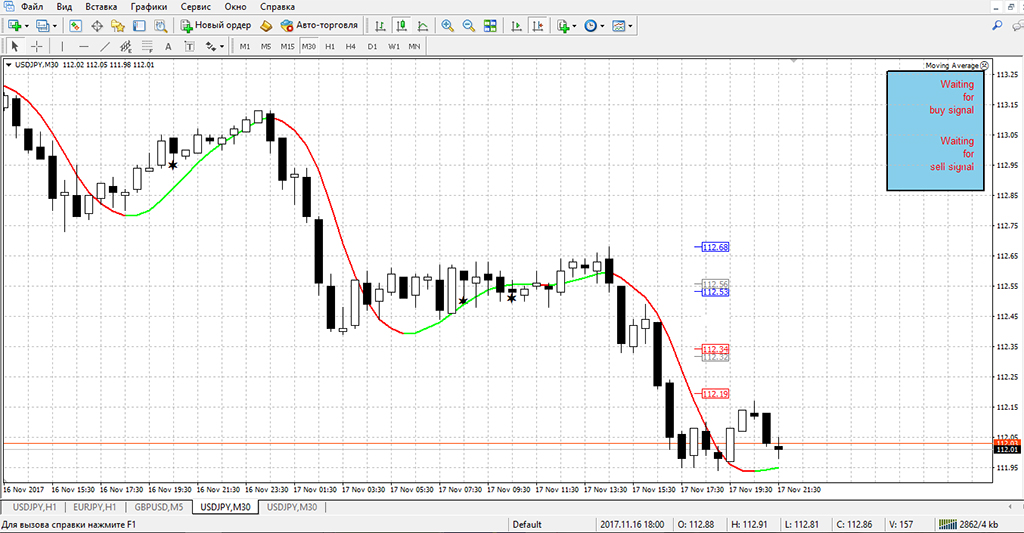This screenshot has width=1024, height=533.
Task: Tile chart windows with grid icon
Action: [492, 25]
